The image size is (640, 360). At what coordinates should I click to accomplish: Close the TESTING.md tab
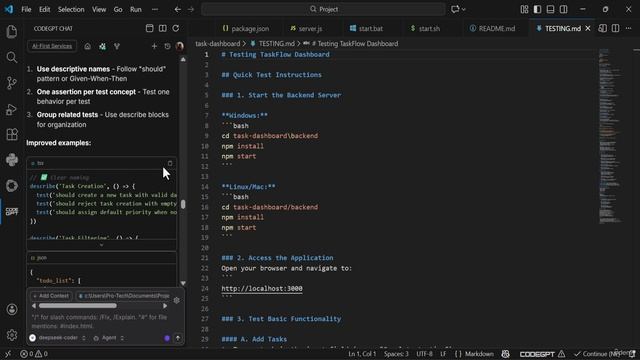click(588, 28)
